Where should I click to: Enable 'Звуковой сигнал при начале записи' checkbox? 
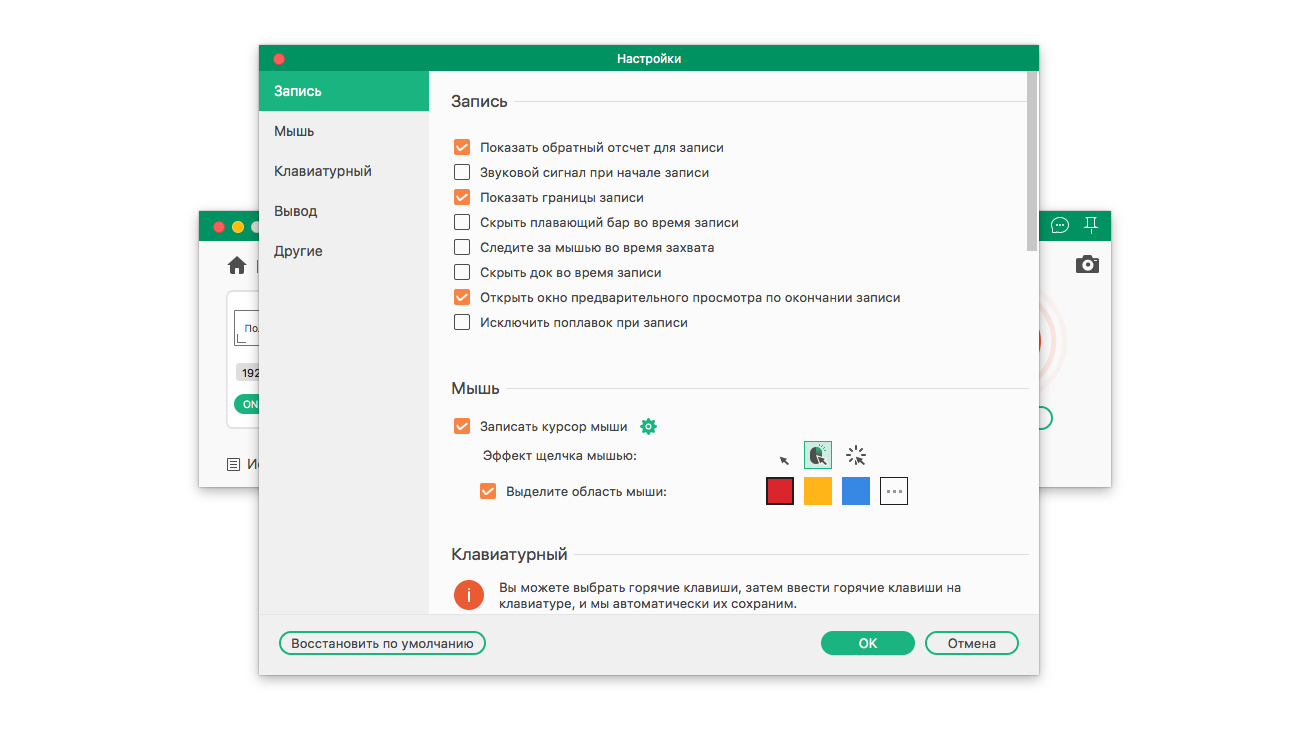click(x=462, y=172)
